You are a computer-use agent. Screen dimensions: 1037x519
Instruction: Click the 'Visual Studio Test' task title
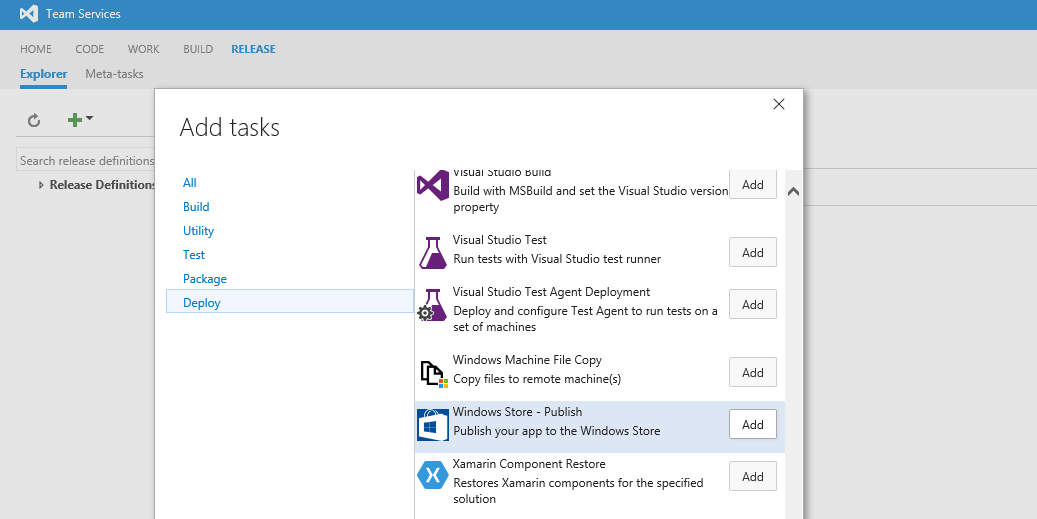(x=499, y=240)
